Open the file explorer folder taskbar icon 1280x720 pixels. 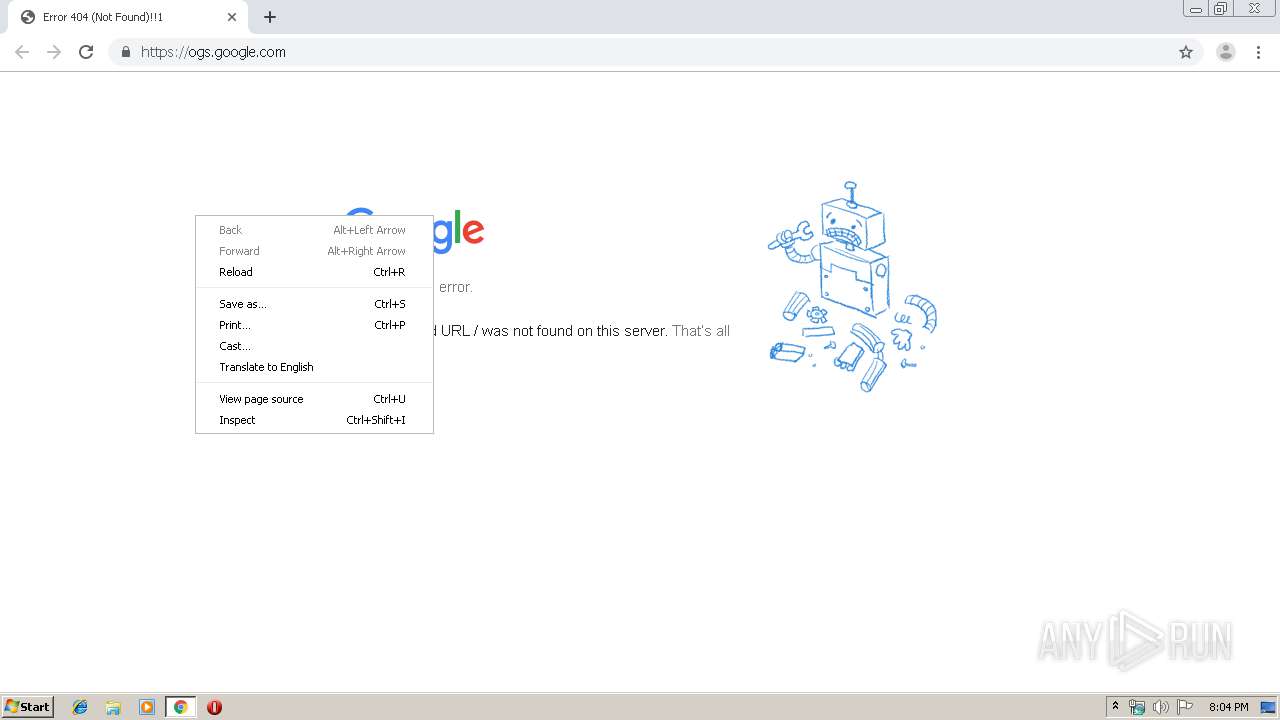click(113, 707)
